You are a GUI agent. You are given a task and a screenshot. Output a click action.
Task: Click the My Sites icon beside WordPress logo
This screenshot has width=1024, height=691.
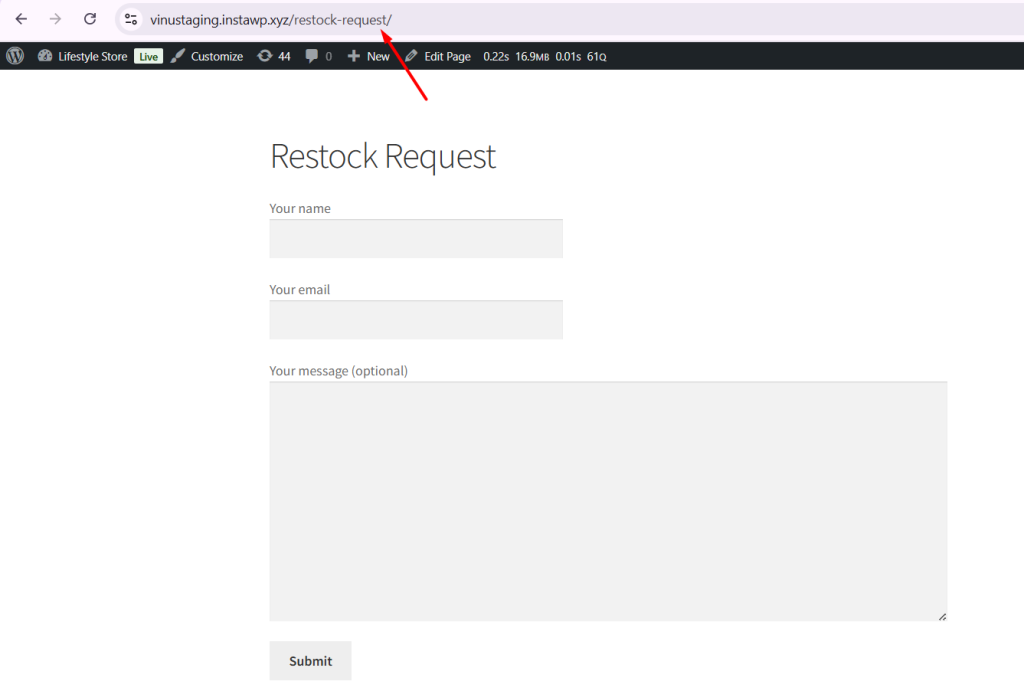click(x=42, y=56)
